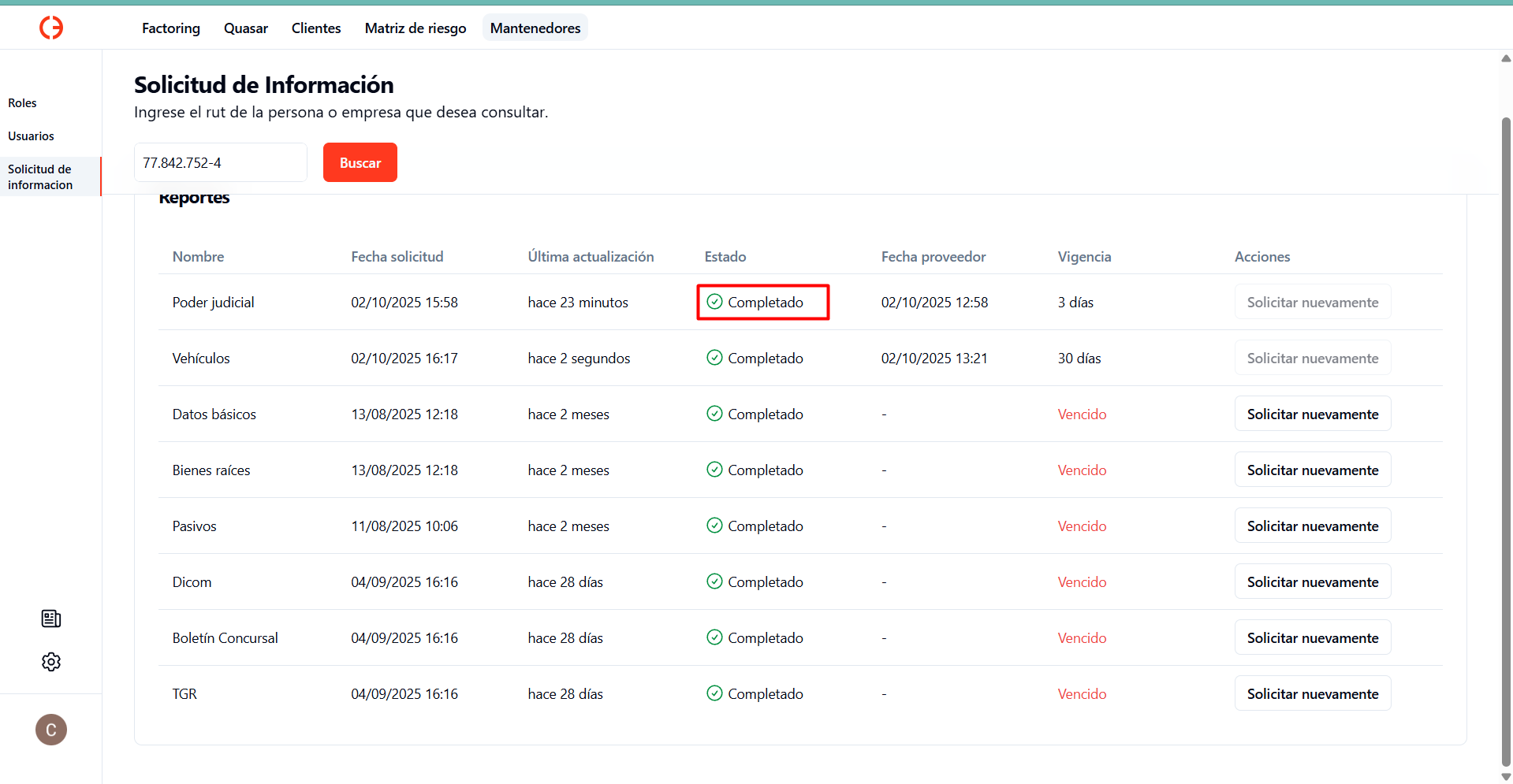This screenshot has width=1513, height=784.
Task: Request Datos básicos report again
Action: (1312, 414)
